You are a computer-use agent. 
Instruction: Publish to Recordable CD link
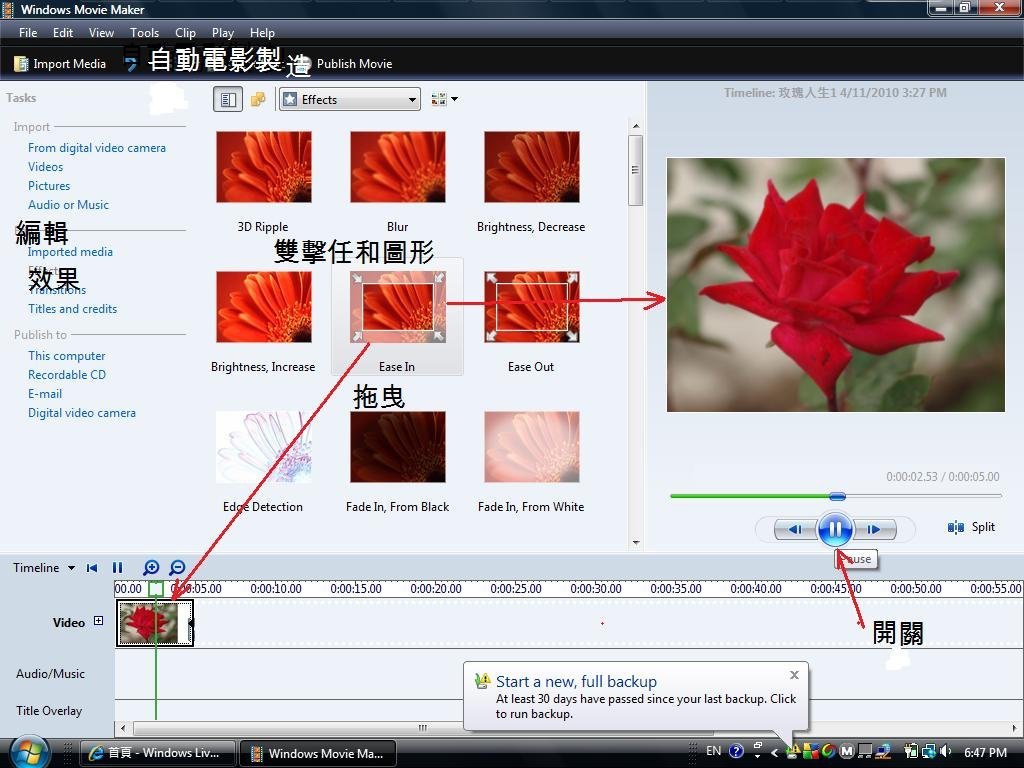coord(67,374)
